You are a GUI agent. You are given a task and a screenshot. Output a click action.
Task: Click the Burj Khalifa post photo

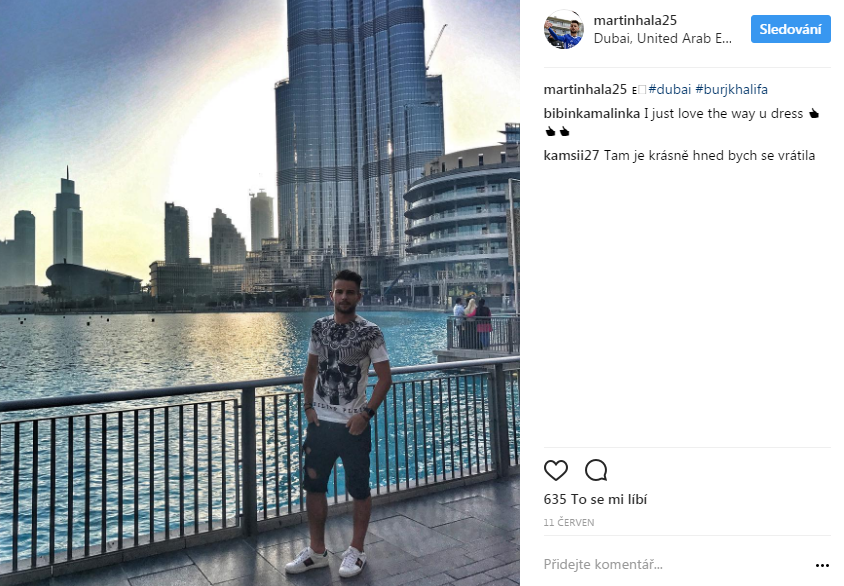260,293
